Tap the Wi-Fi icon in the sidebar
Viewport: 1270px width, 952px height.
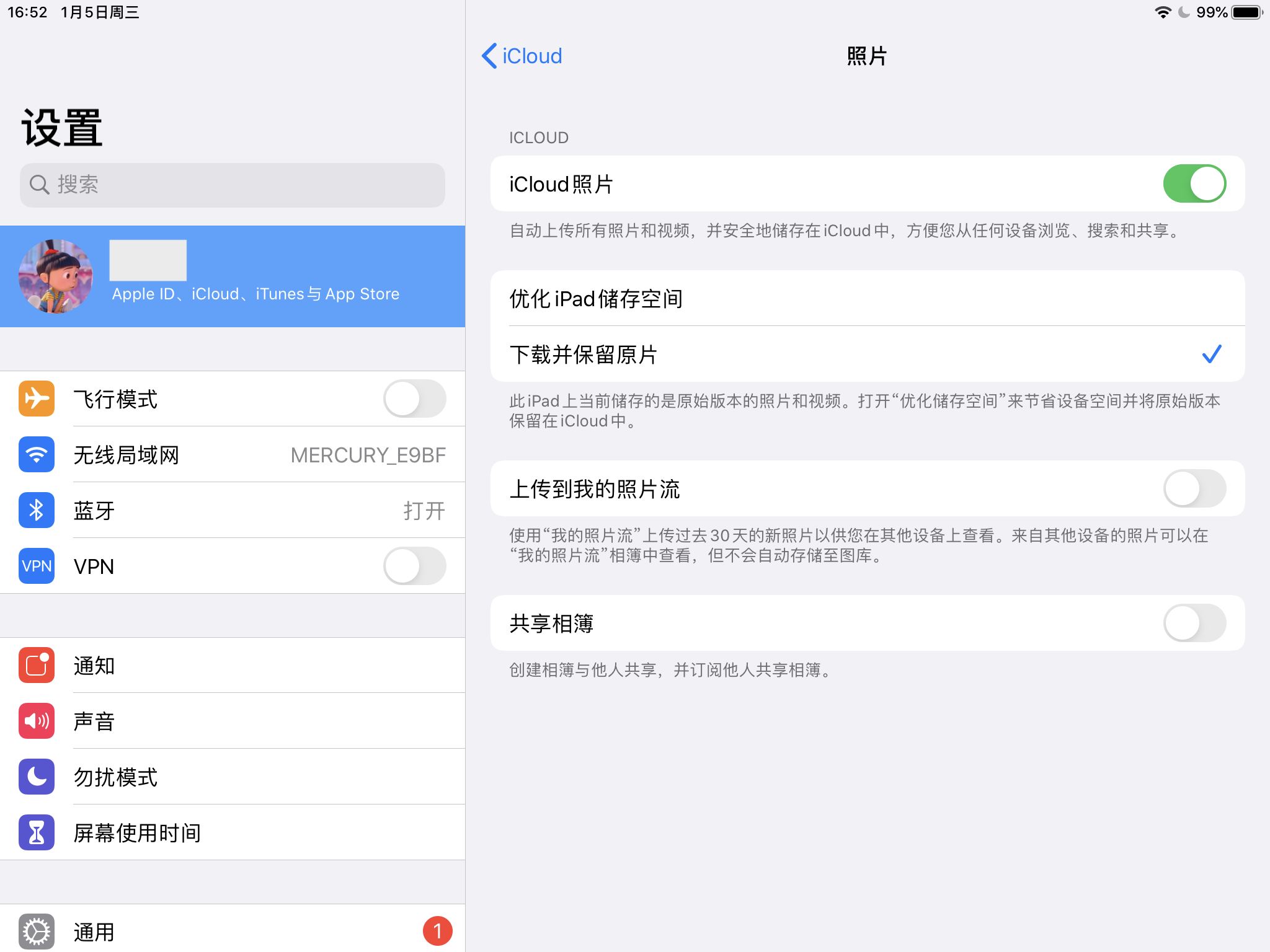(x=37, y=454)
